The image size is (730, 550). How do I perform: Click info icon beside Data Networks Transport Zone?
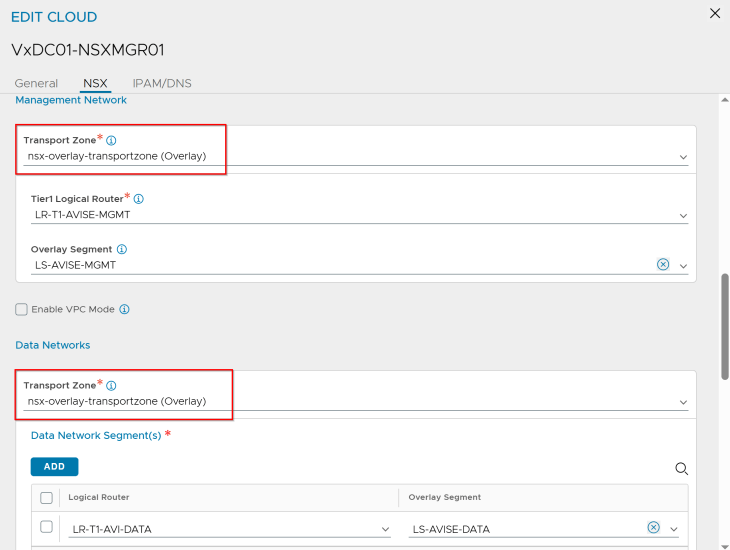pyautogui.click(x=111, y=386)
